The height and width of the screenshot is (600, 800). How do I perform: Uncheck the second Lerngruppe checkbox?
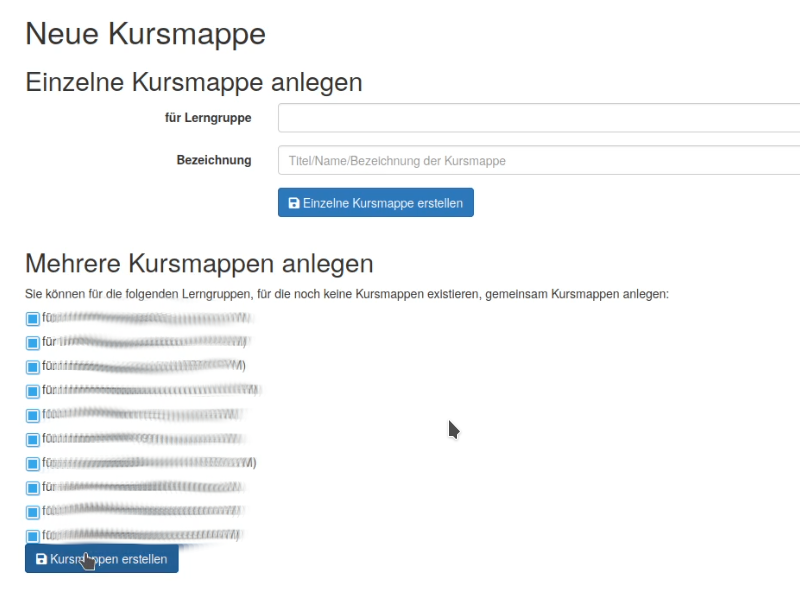click(x=32, y=343)
